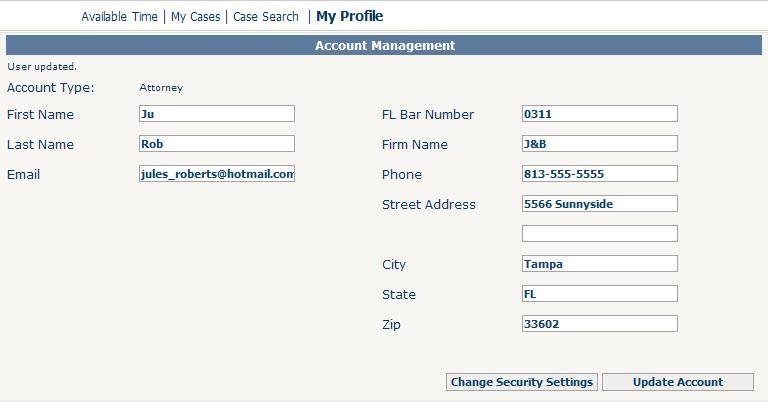Focus the Zip code field

(599, 324)
